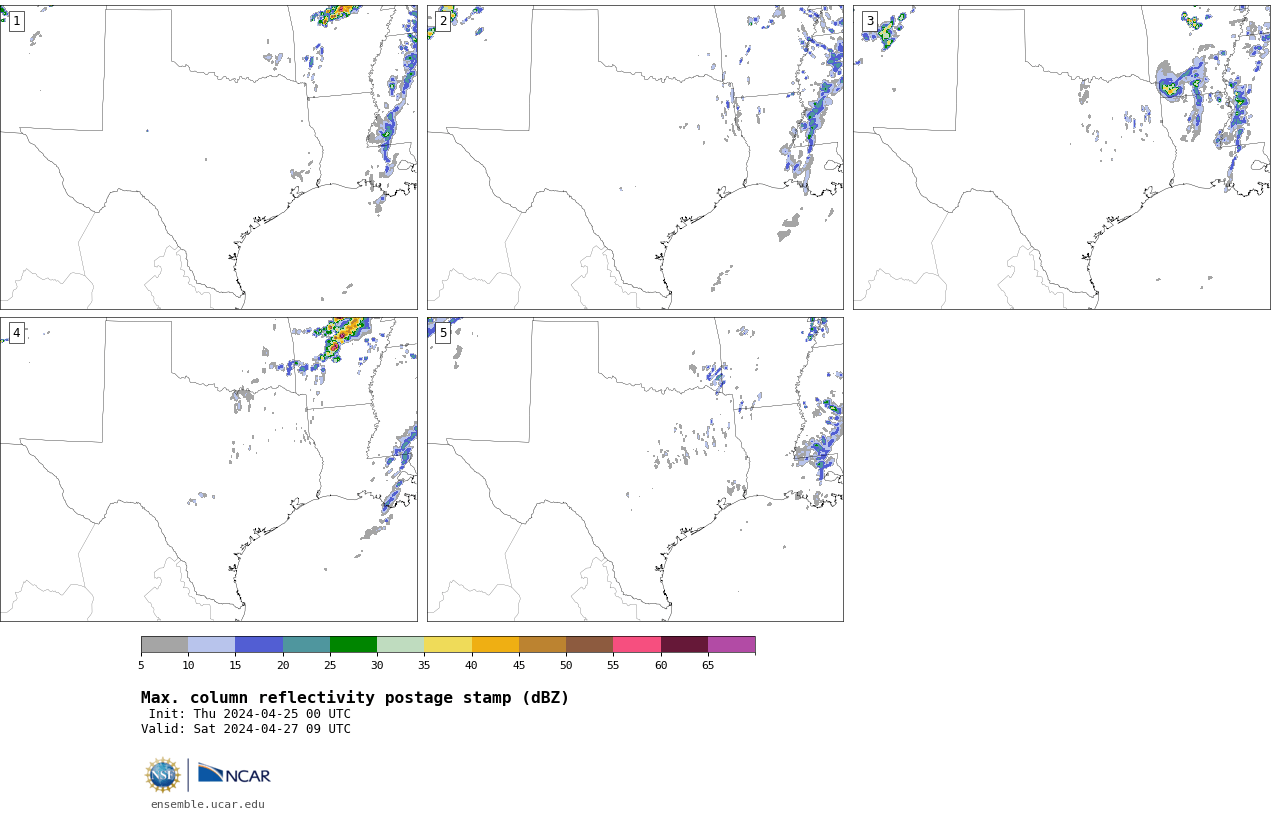Click the colorbar tick label 25

pos(330,665)
